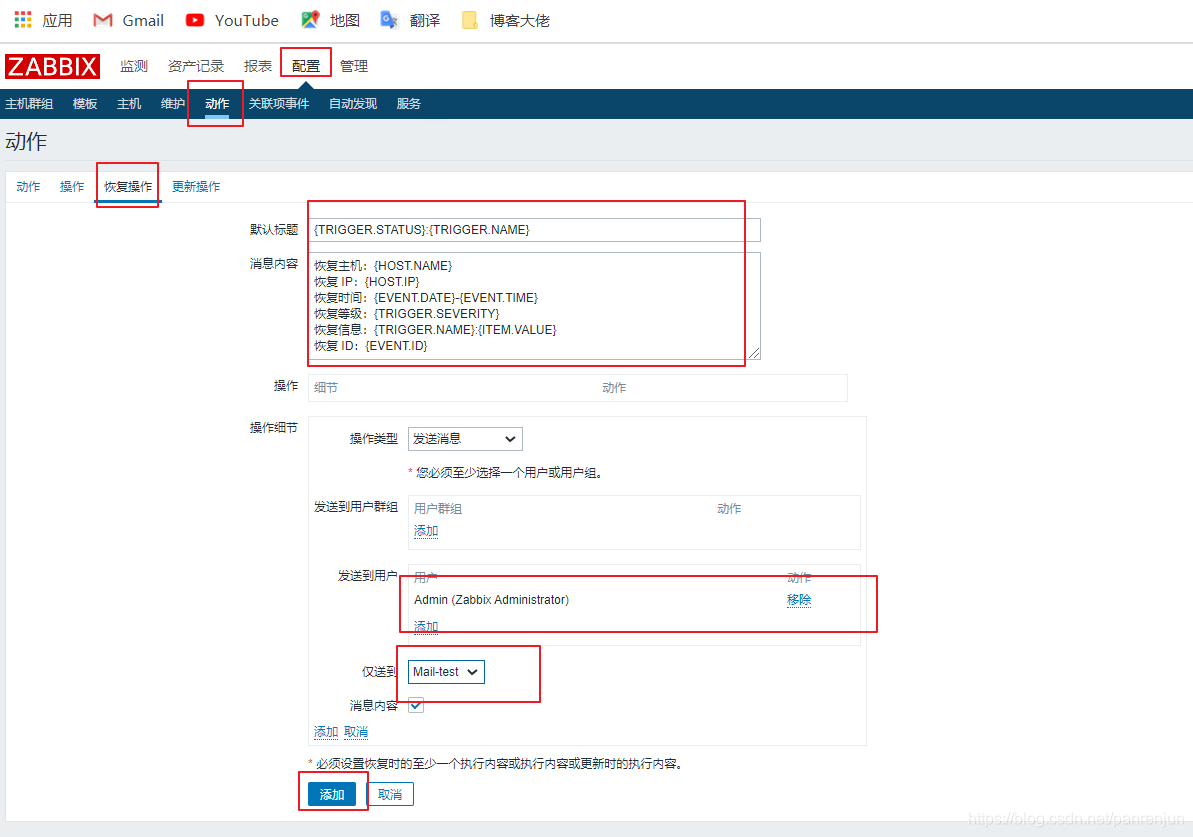Open the 报表 top menu

tap(258, 66)
